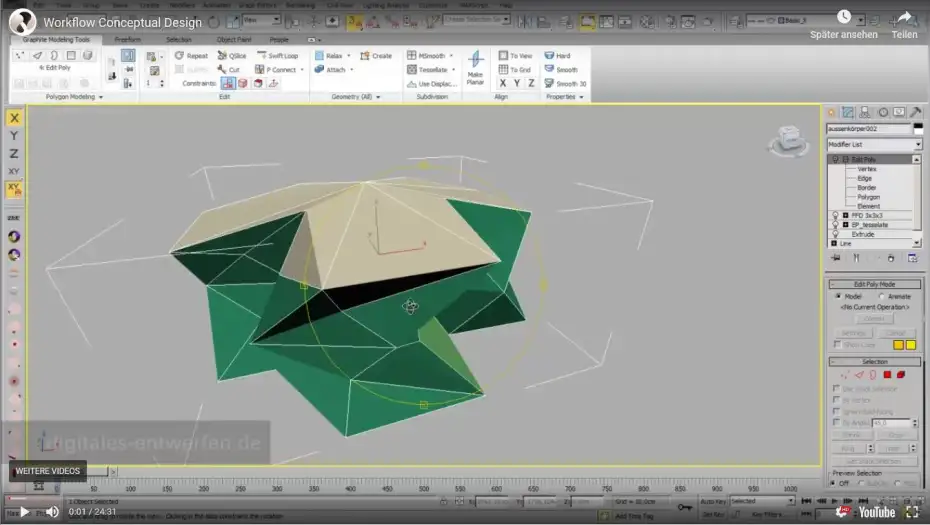Select the Model radio button

click(x=838, y=295)
